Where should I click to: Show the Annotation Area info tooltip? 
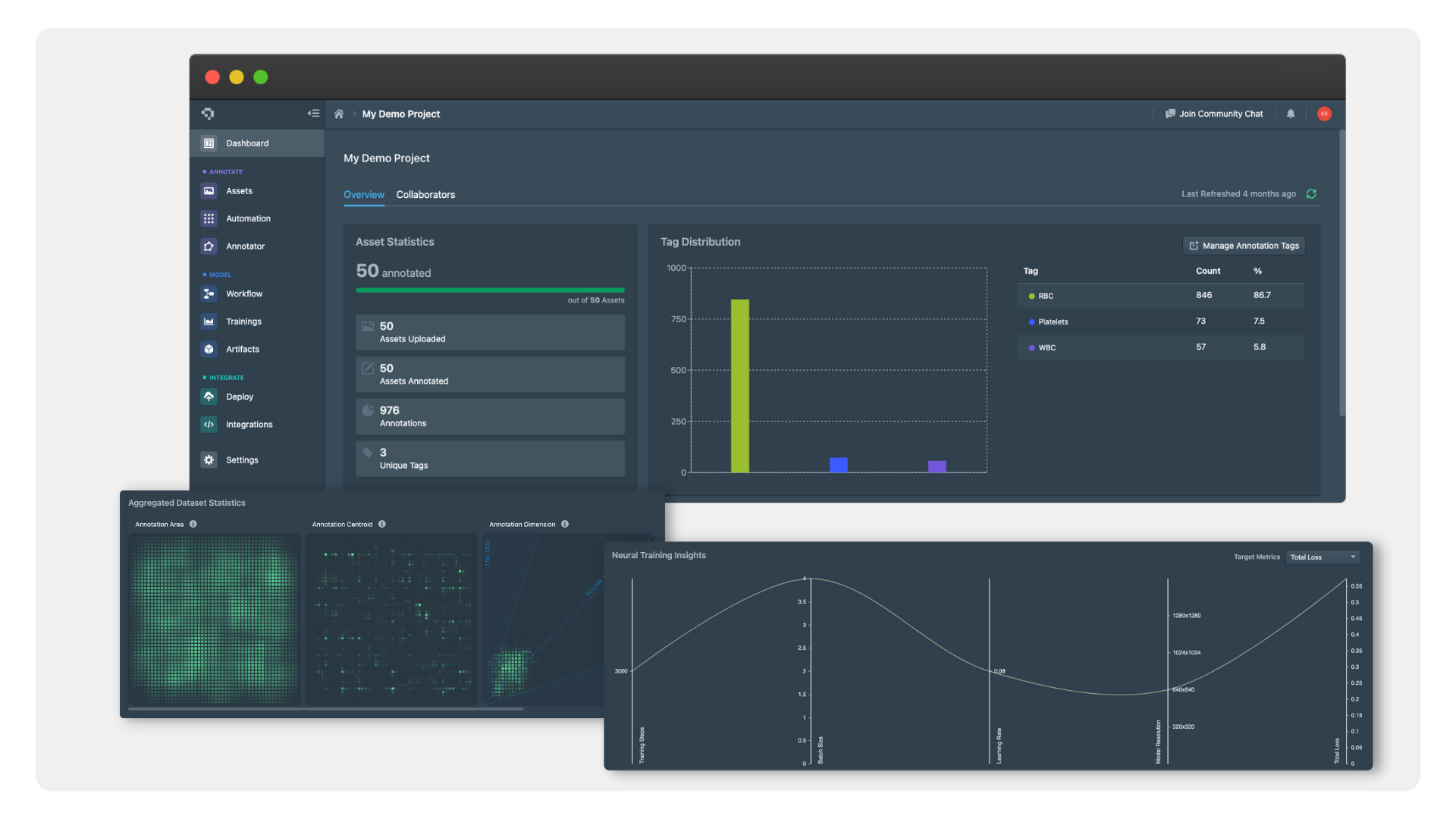point(193,524)
